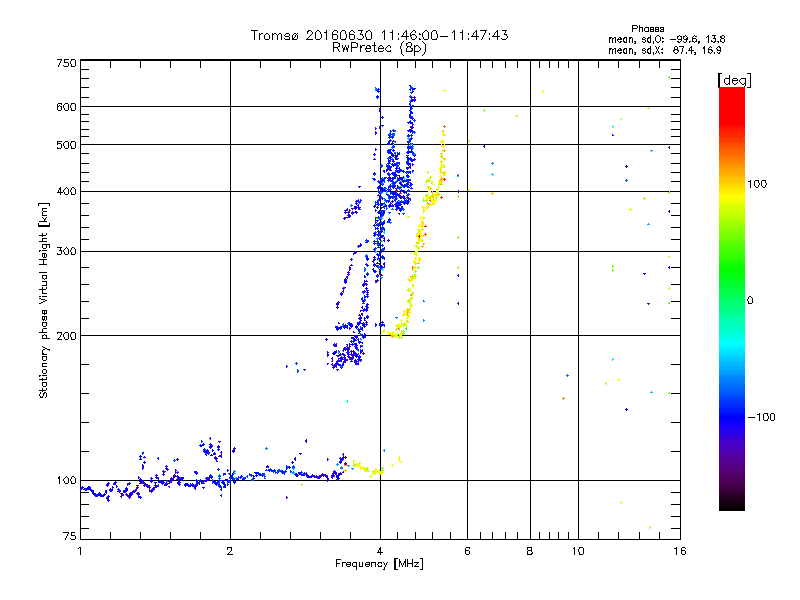Select the 'RwPretec (8p)' subtitle text
The height and width of the screenshot is (600, 800).
tap(379, 48)
